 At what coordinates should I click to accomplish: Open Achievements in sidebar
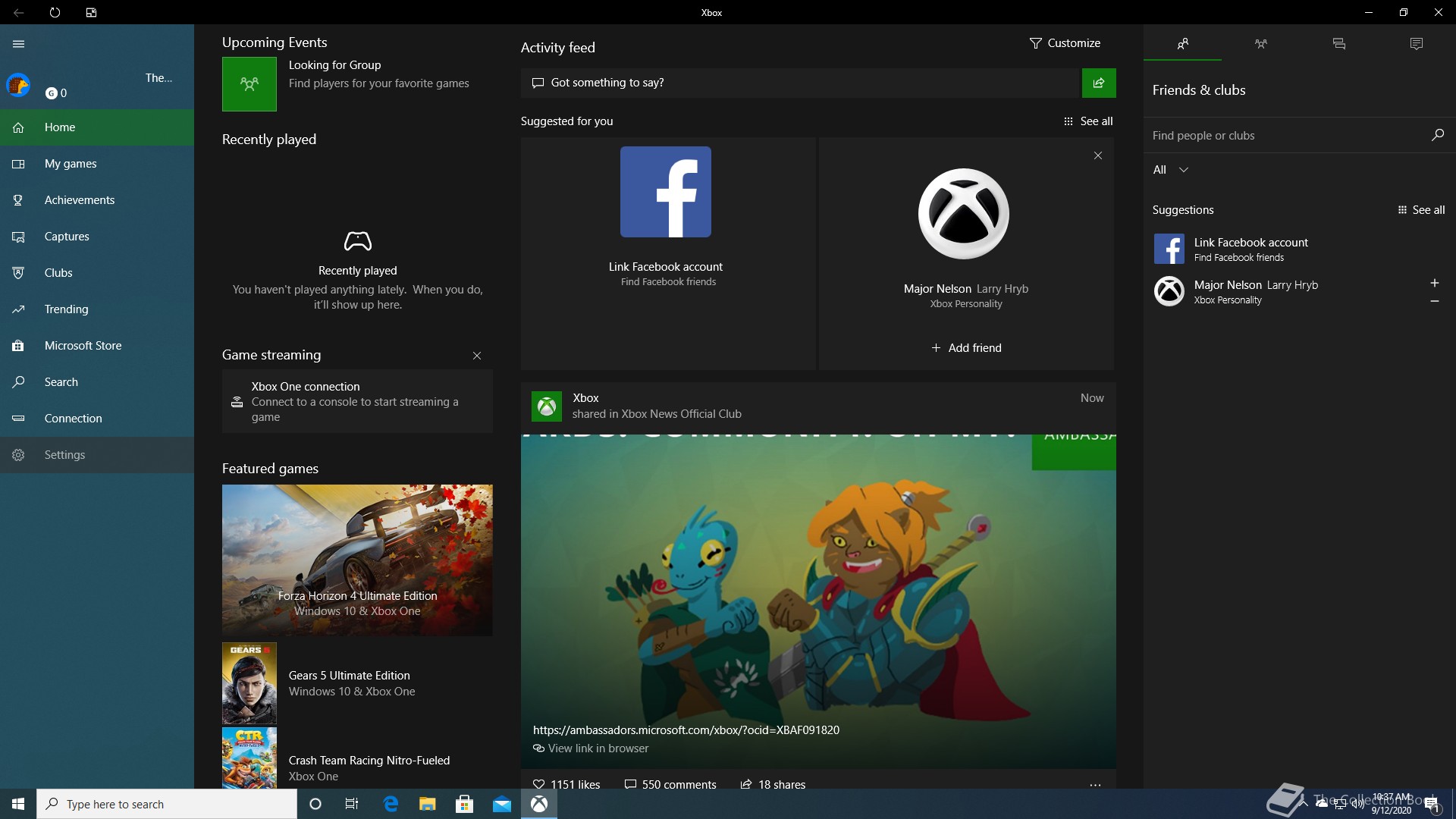point(97,200)
